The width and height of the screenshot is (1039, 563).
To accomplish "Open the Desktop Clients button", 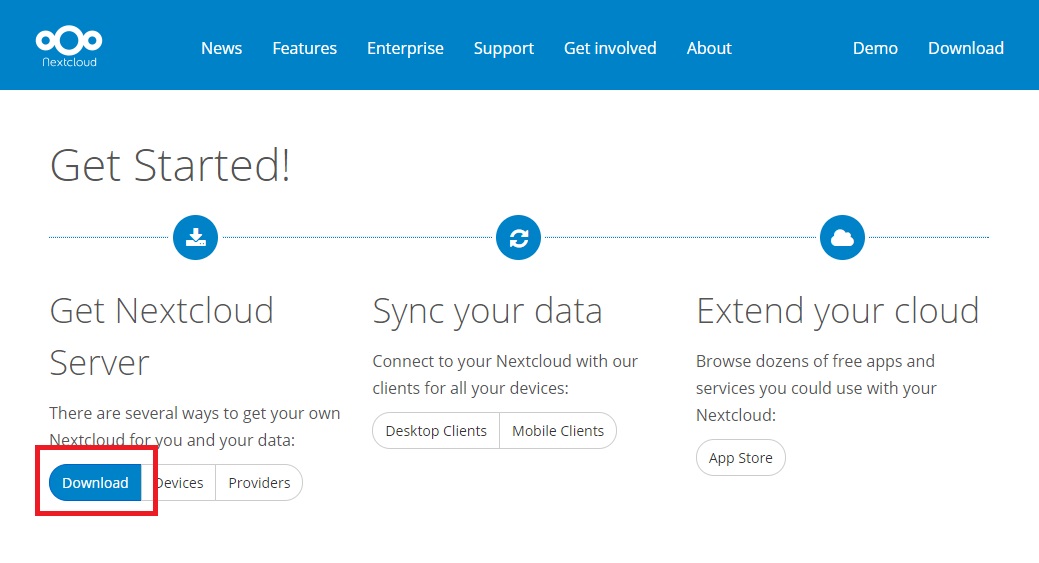I will (436, 431).
